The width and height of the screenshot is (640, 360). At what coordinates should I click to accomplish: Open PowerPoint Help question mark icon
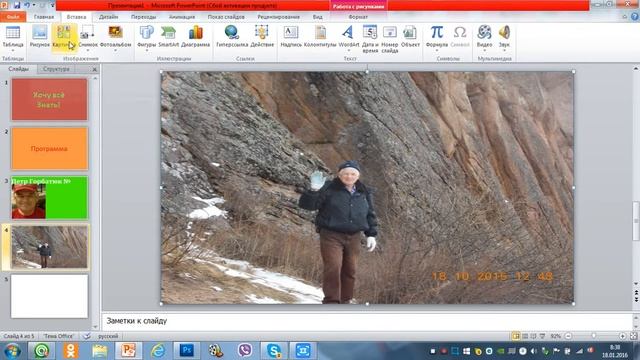pyautogui.click(x=635, y=17)
